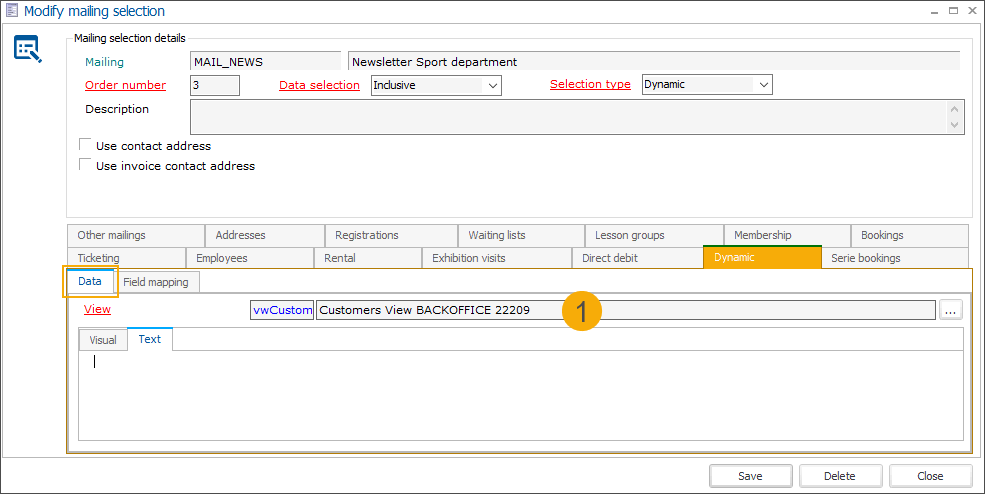The width and height of the screenshot is (985, 494).
Task: Click the Save button
Action: coord(750,476)
